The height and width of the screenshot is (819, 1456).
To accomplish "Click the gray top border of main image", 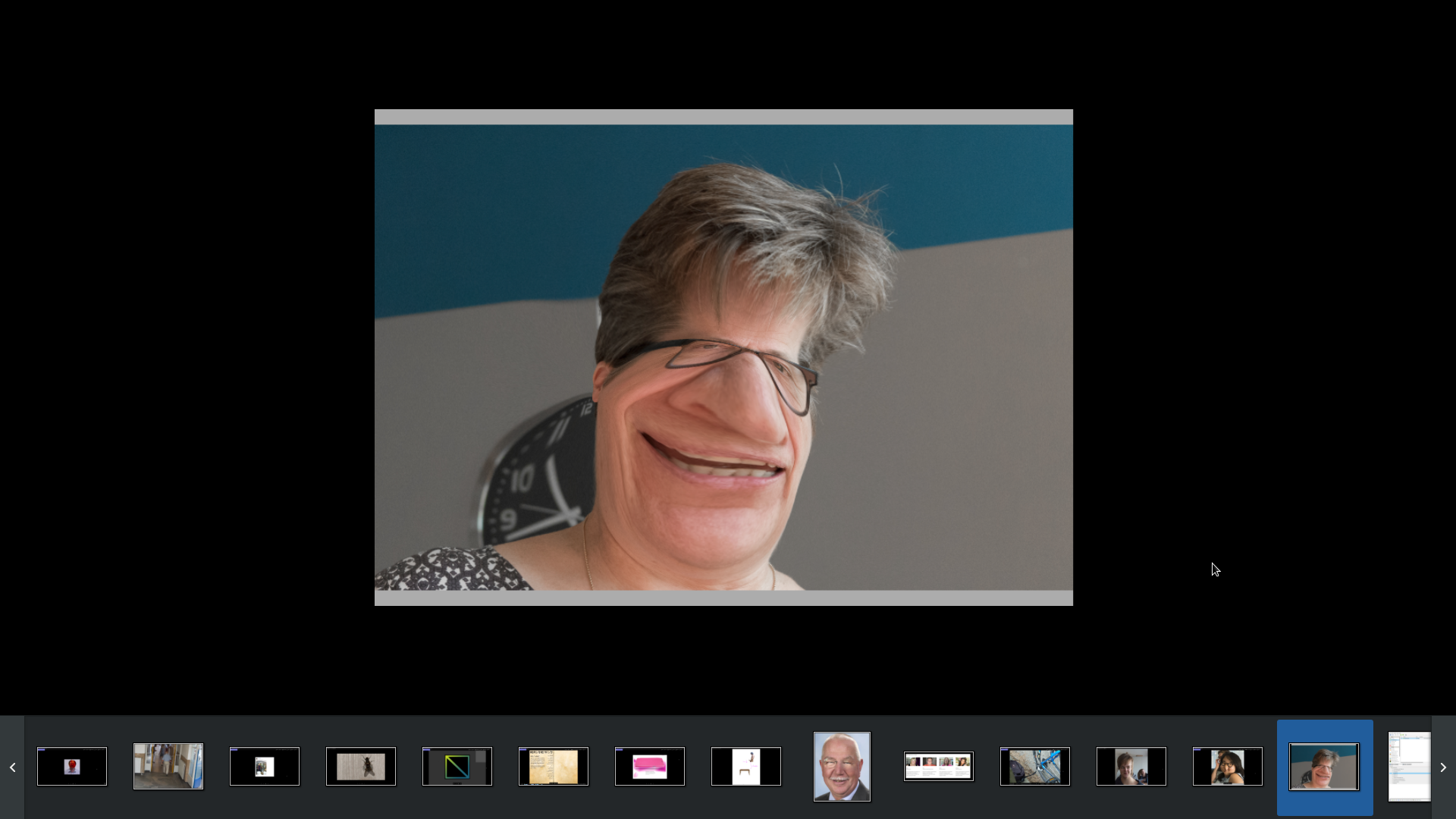I will 723,117.
